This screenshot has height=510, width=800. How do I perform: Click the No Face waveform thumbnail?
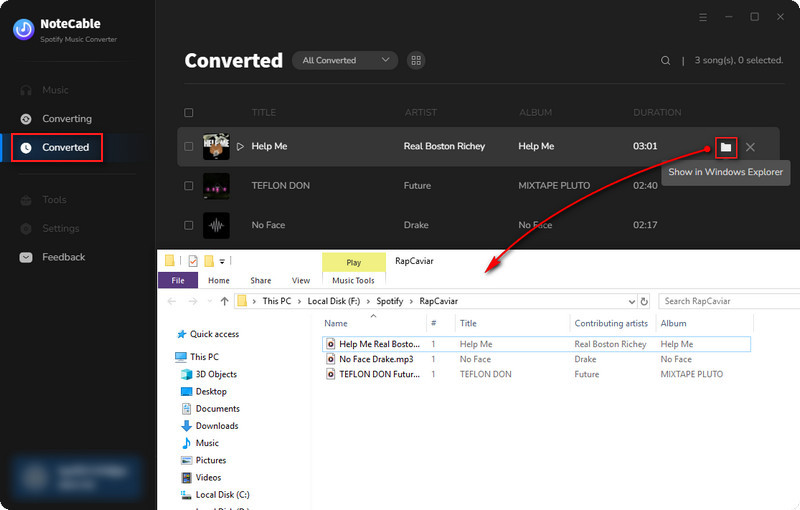coord(216,225)
